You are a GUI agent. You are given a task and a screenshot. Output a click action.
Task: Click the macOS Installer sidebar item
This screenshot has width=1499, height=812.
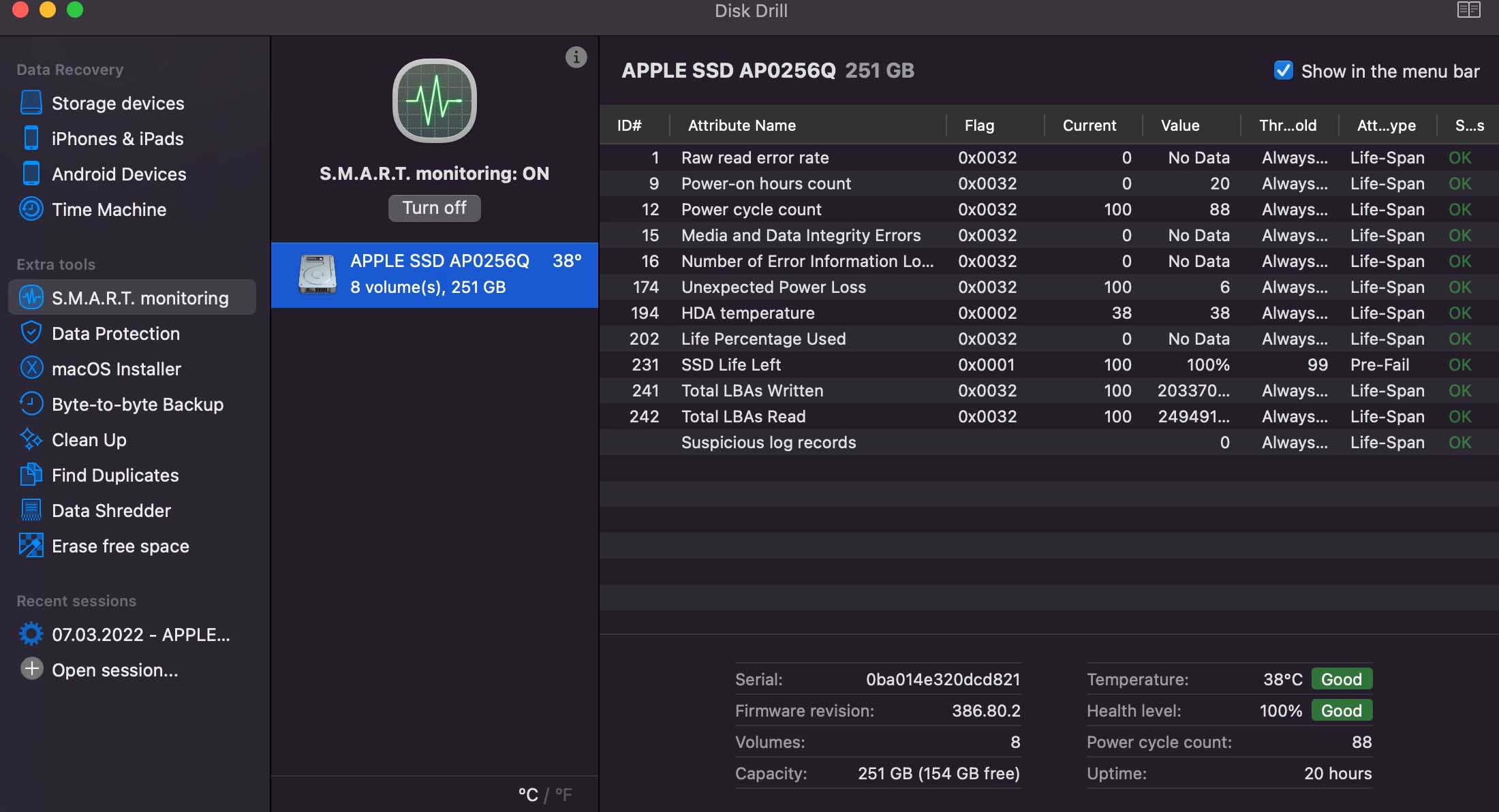click(x=116, y=368)
